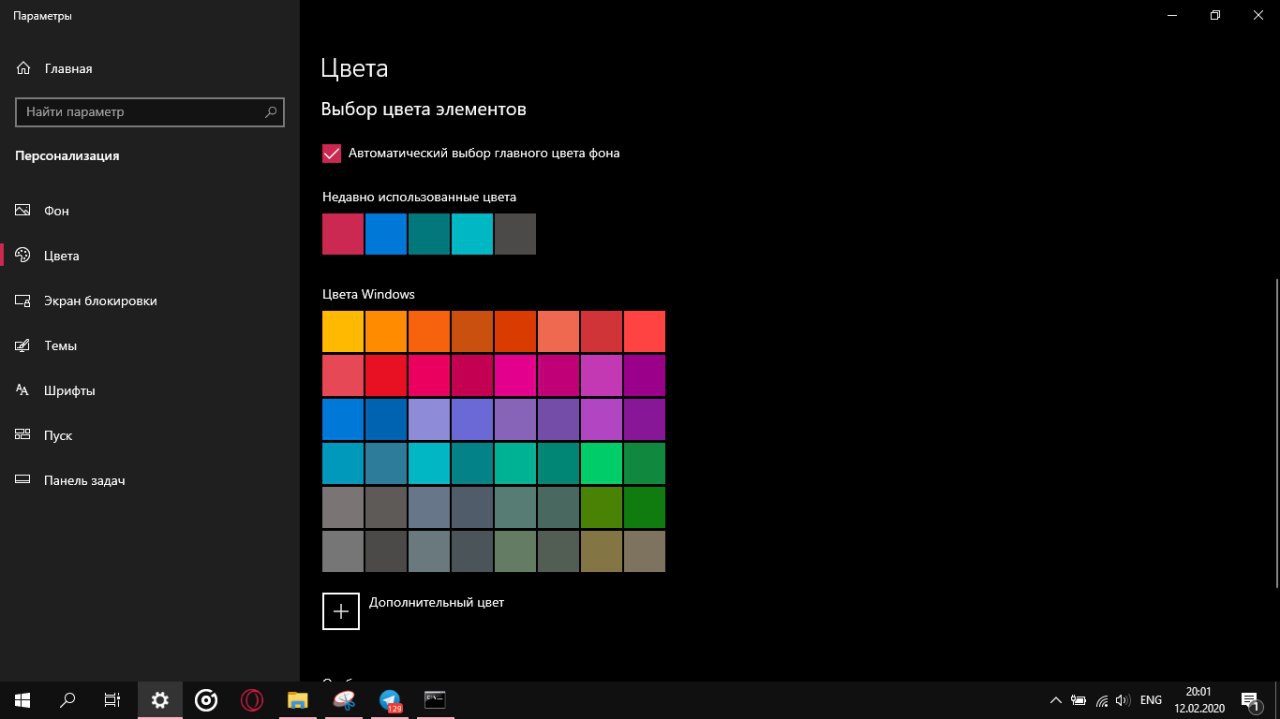1280x719 pixels.
Task: Switch to Snipping Tool in the taskbar
Action: pyautogui.click(x=344, y=700)
